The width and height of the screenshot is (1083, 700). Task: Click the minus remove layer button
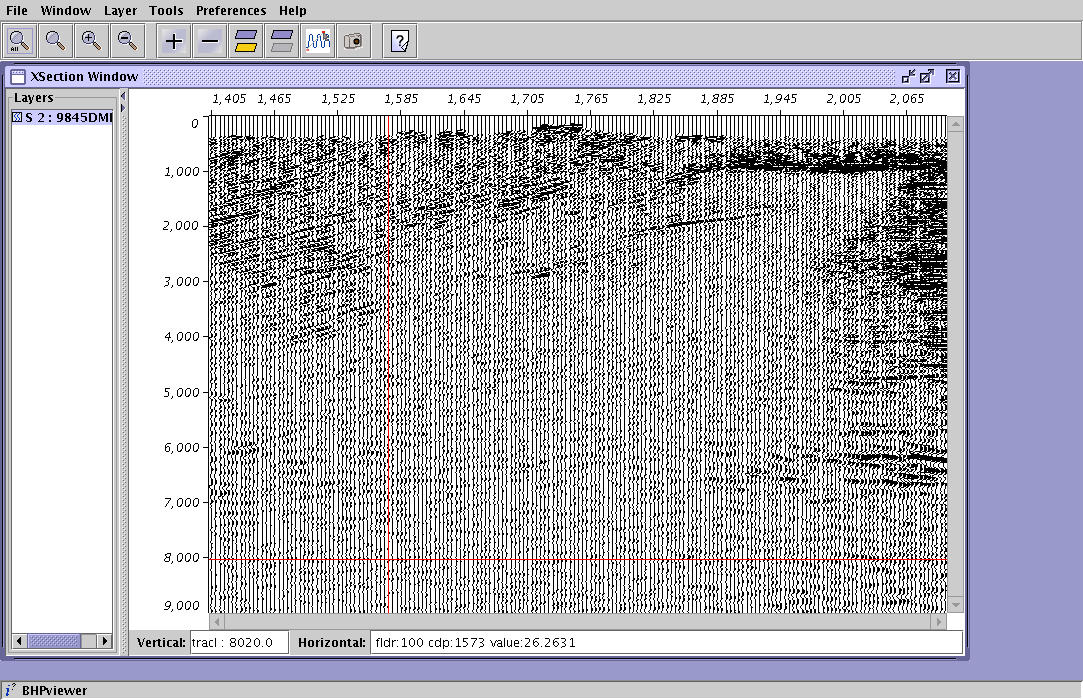(x=209, y=41)
